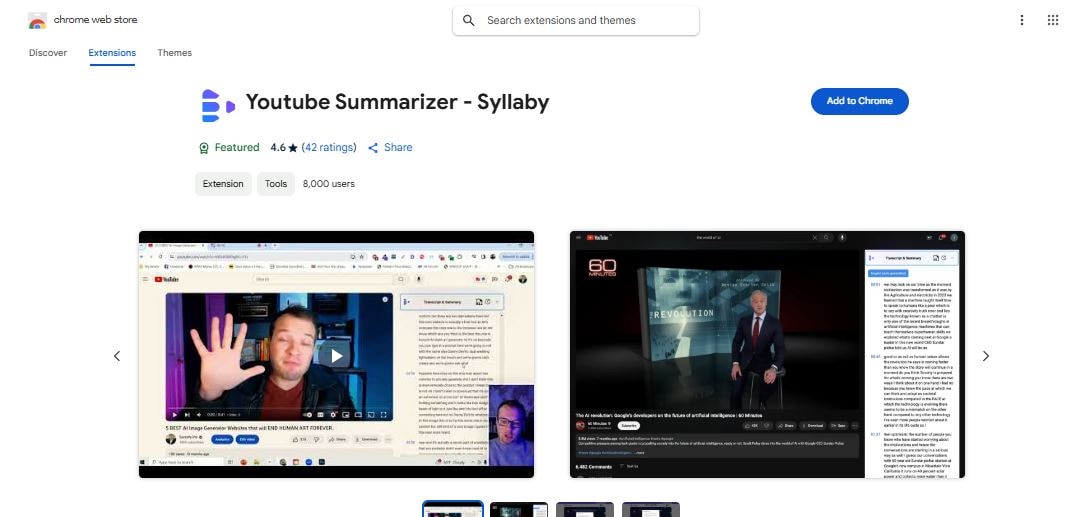Viewport: 1065px width, 517px height.
Task: Select the fourth carousel thumbnail
Action: pos(651,509)
